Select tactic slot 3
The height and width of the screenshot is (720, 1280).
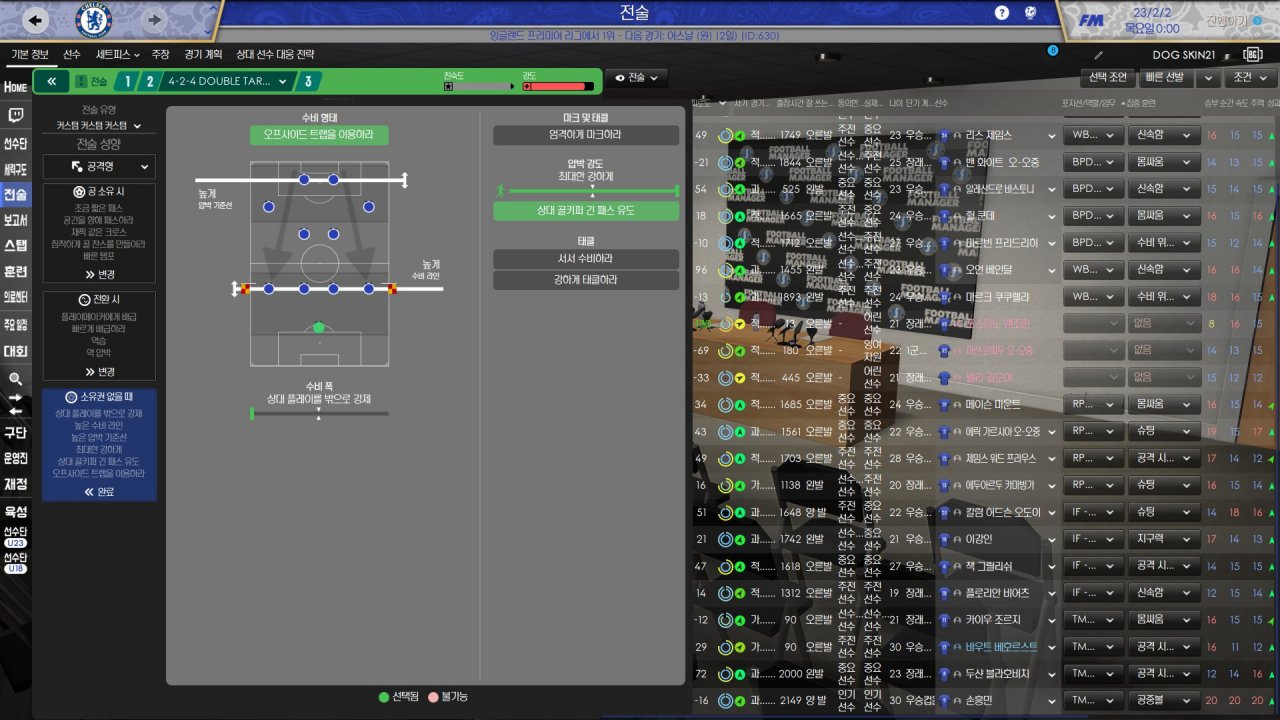[x=308, y=81]
